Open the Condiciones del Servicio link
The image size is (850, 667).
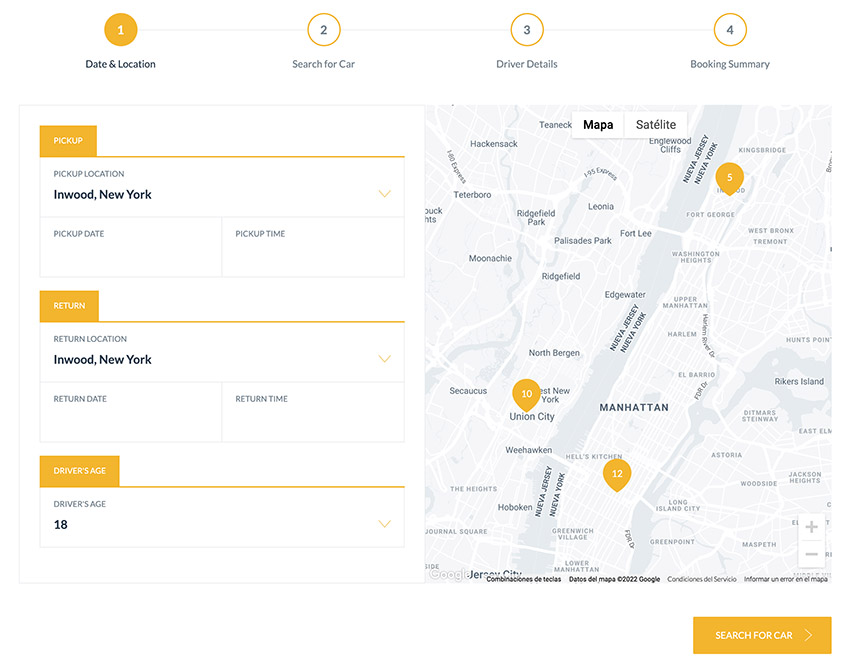pos(700,578)
